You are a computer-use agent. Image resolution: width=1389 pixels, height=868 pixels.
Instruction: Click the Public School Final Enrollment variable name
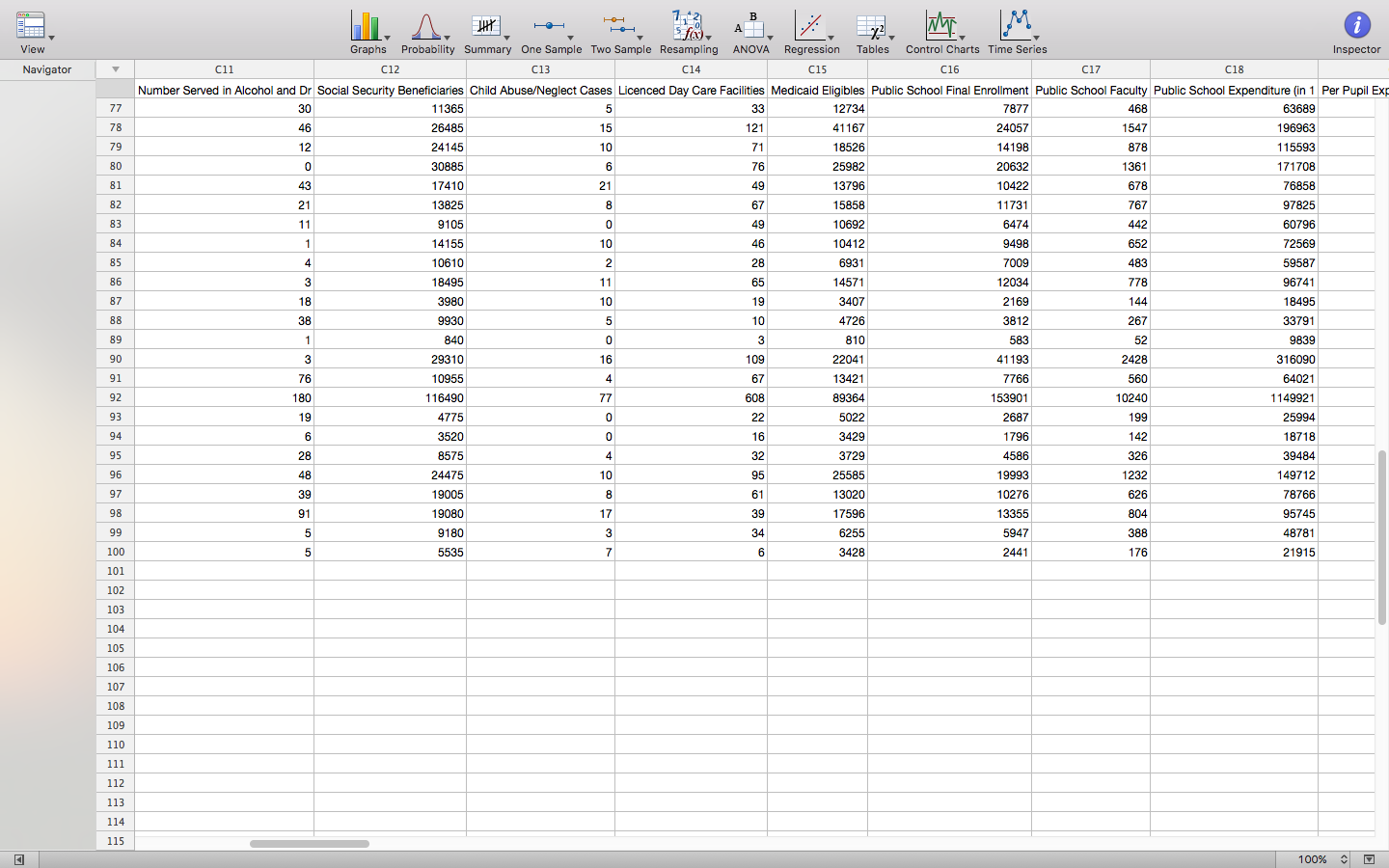click(949, 90)
